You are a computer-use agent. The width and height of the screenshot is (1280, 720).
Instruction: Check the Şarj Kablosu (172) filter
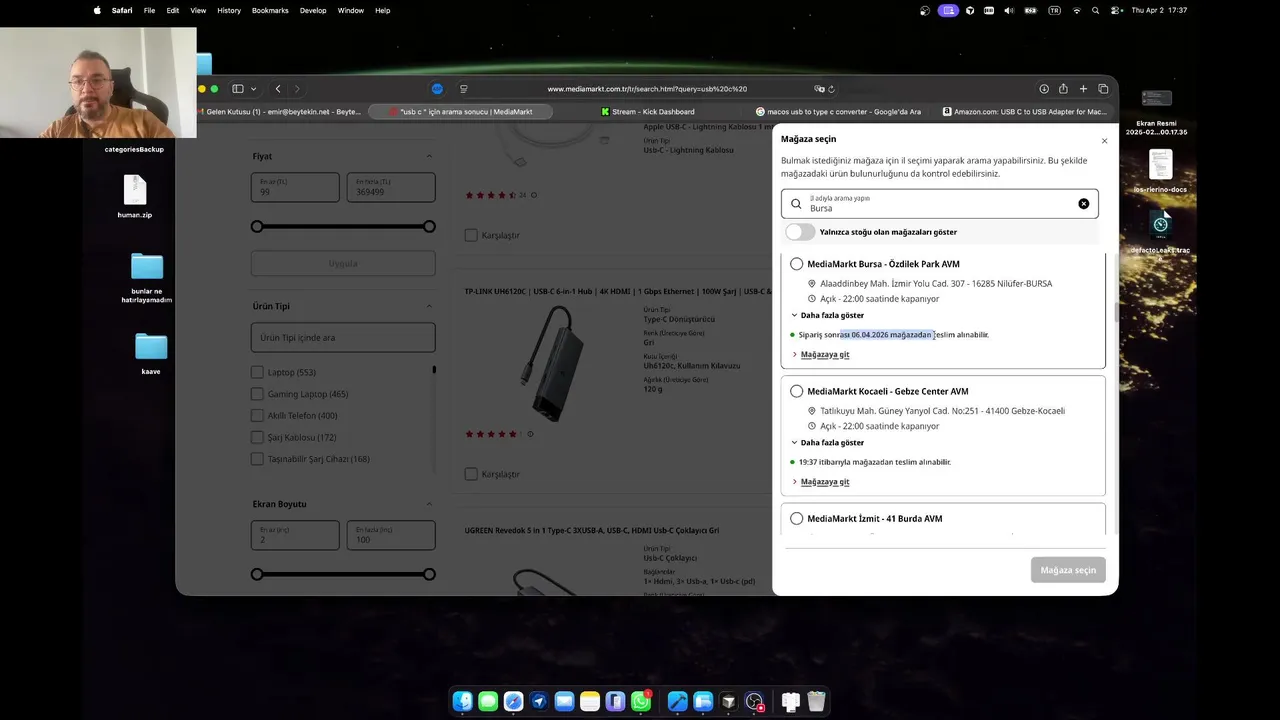(x=257, y=437)
